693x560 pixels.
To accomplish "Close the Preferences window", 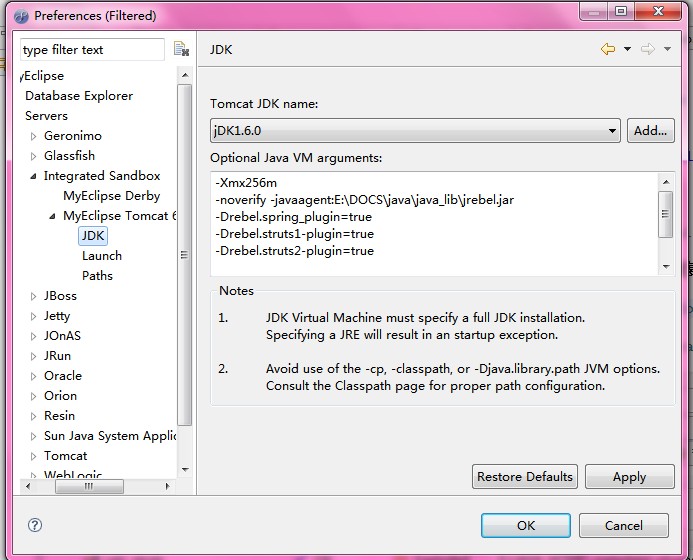I will coord(658,11).
